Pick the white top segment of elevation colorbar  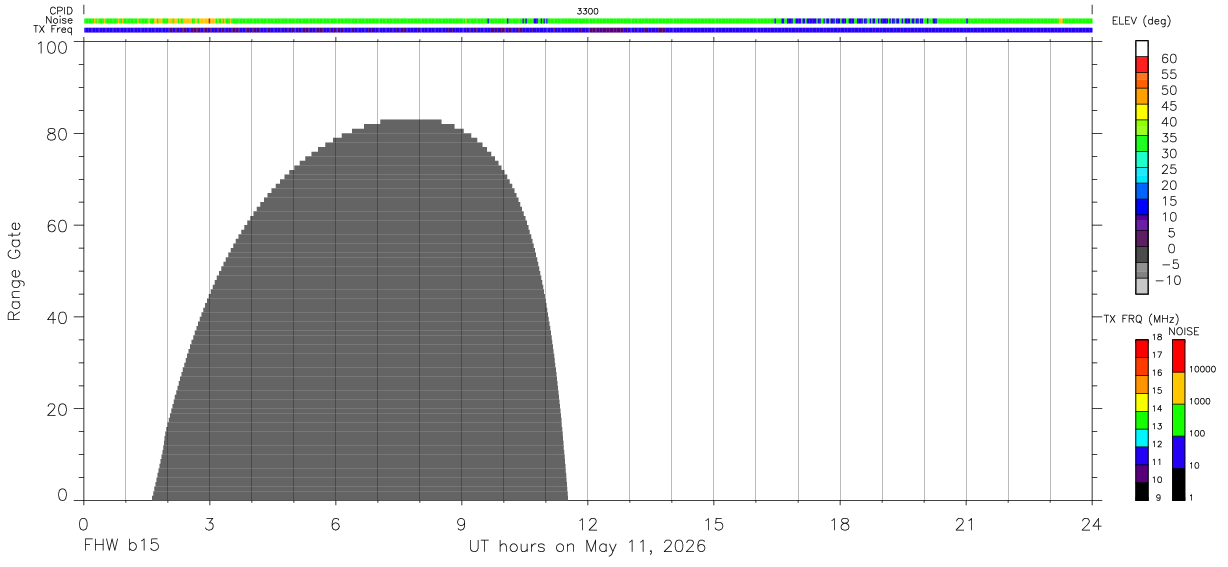1142,48
